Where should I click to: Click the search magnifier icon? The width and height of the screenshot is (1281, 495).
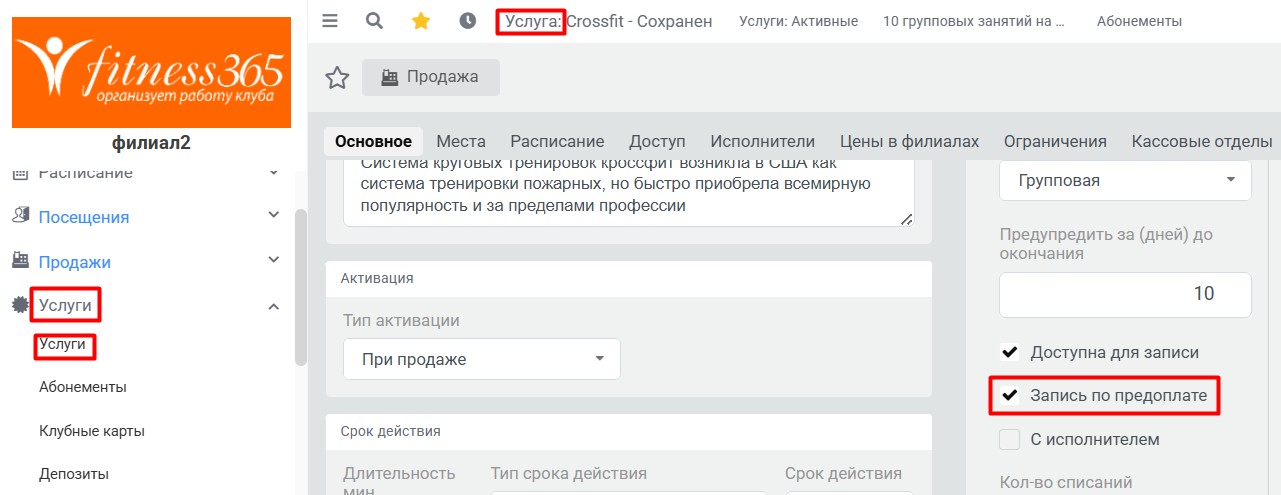tap(374, 21)
